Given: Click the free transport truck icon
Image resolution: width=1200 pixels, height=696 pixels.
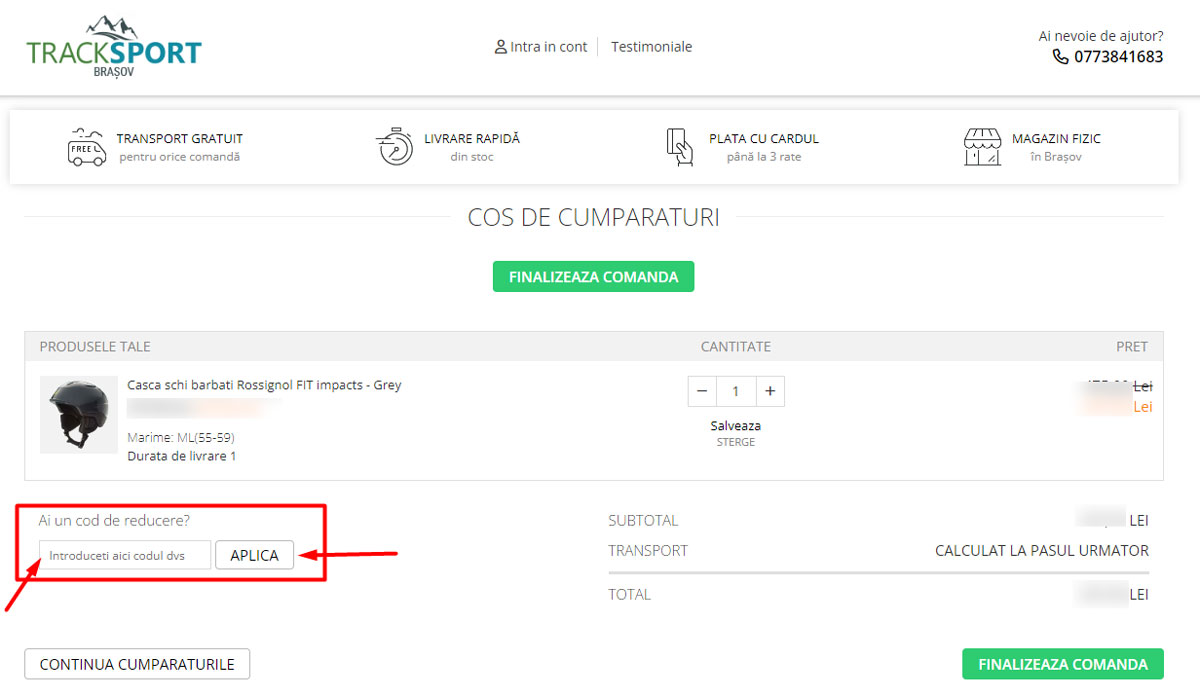Looking at the screenshot, I should 86,147.
